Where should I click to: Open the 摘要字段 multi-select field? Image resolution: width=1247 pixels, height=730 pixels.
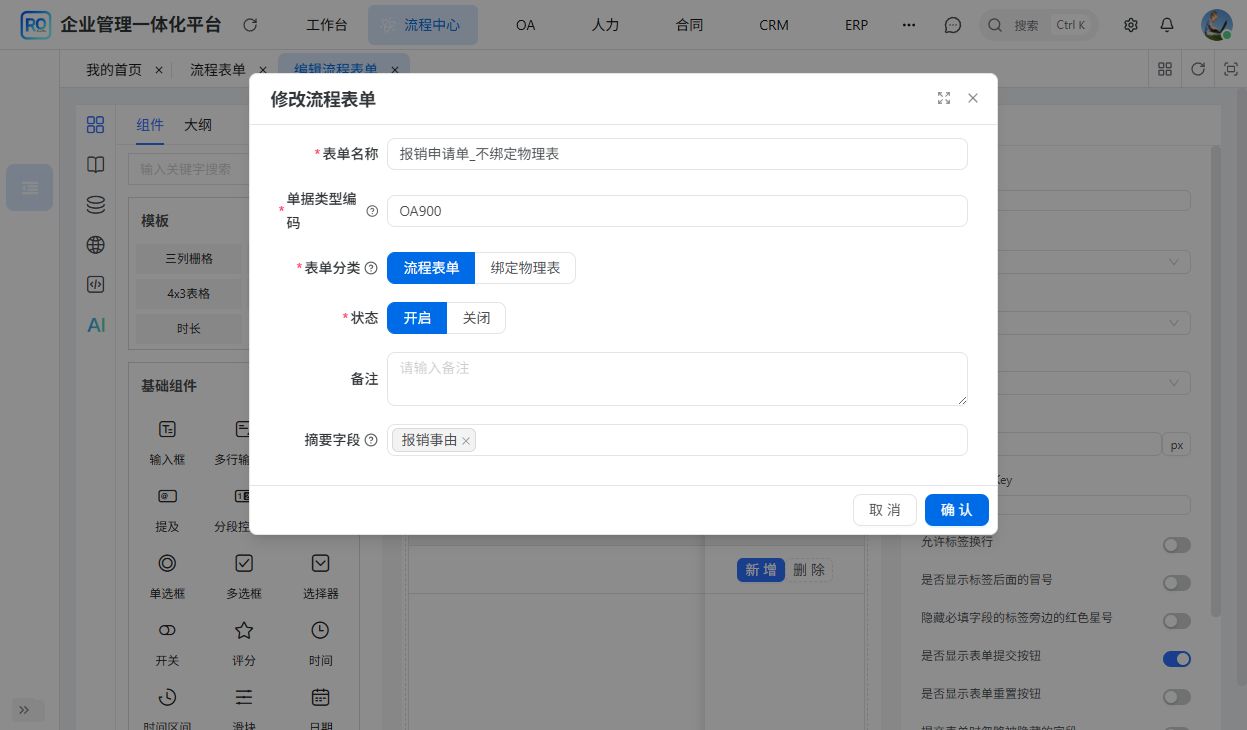point(677,440)
